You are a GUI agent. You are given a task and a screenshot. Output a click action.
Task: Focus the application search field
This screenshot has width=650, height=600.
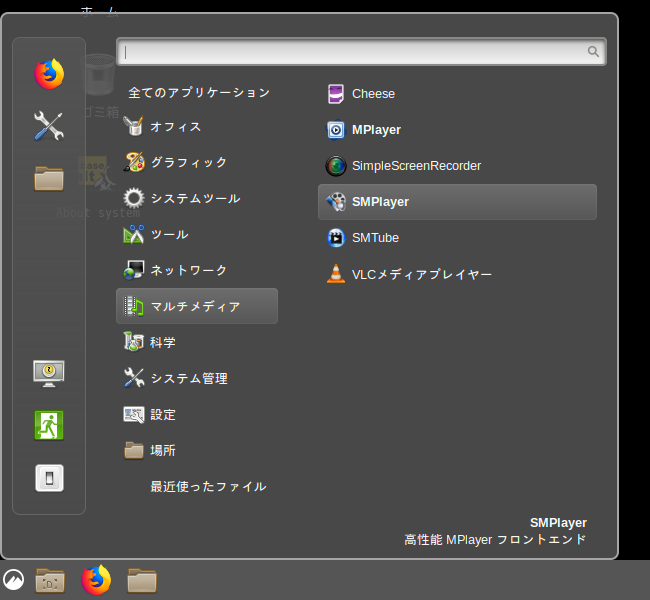pos(361,51)
